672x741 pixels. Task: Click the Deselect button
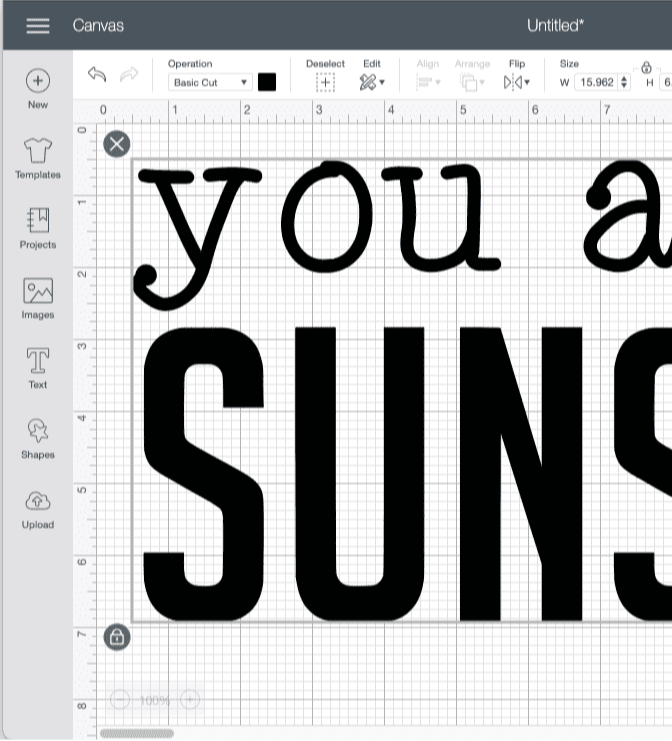pyautogui.click(x=325, y=82)
